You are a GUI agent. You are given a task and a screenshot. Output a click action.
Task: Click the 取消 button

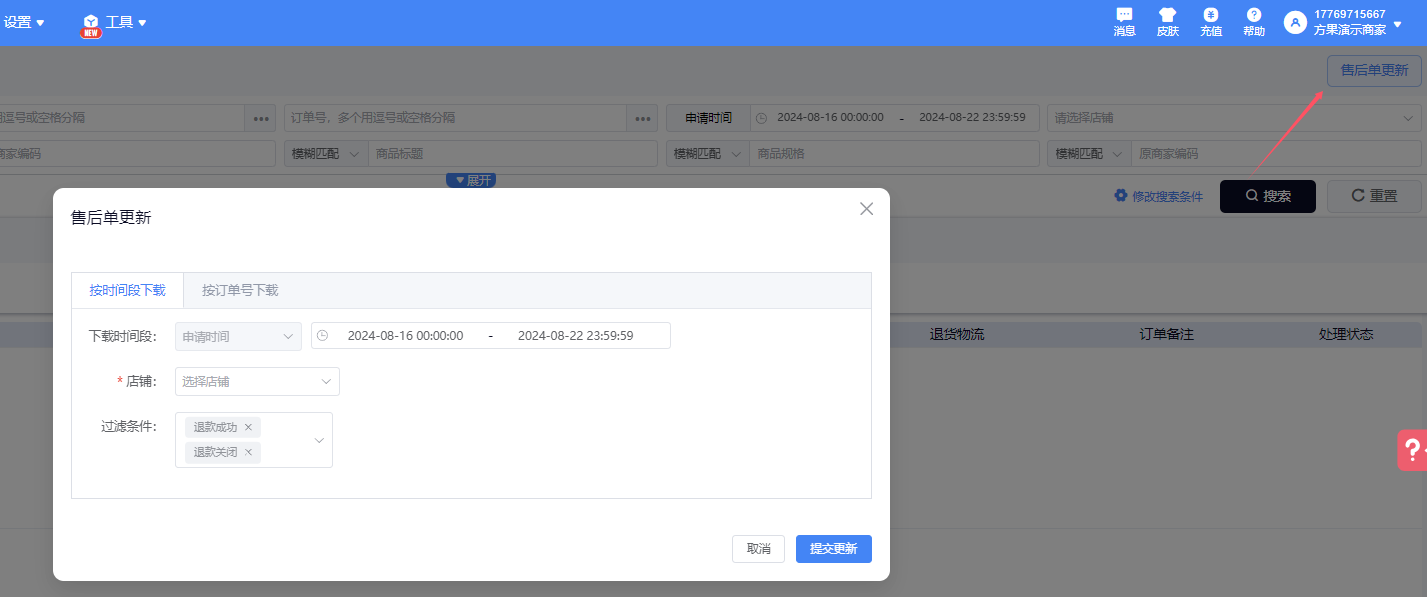[758, 549]
